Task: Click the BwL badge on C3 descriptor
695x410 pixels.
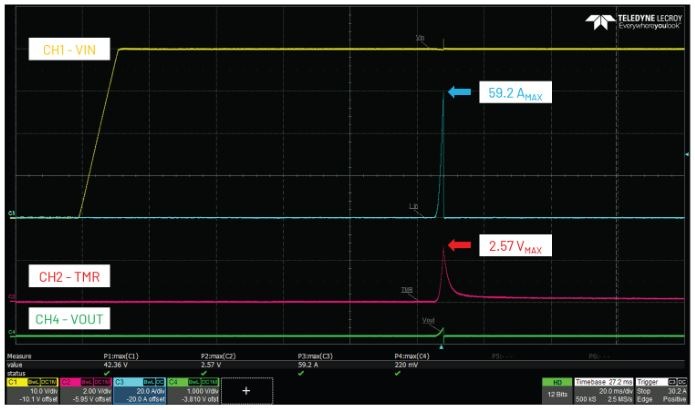Action: [x=148, y=382]
